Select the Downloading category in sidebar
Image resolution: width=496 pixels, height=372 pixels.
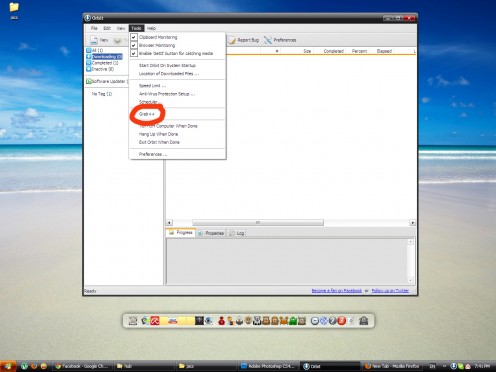point(107,57)
